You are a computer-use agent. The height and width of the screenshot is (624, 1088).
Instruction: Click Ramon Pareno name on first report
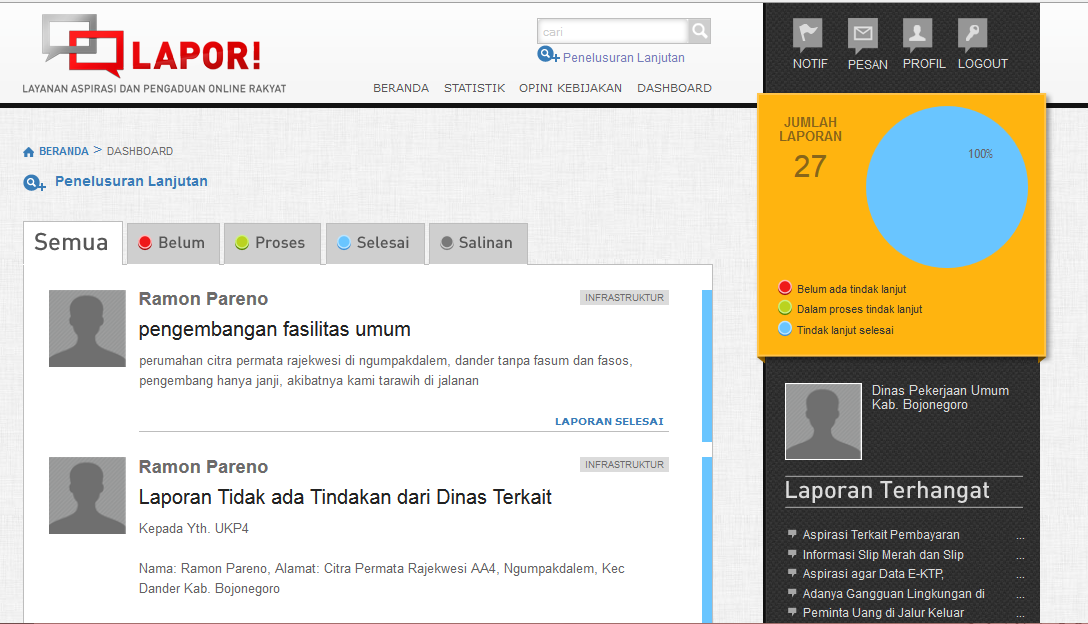pos(203,299)
